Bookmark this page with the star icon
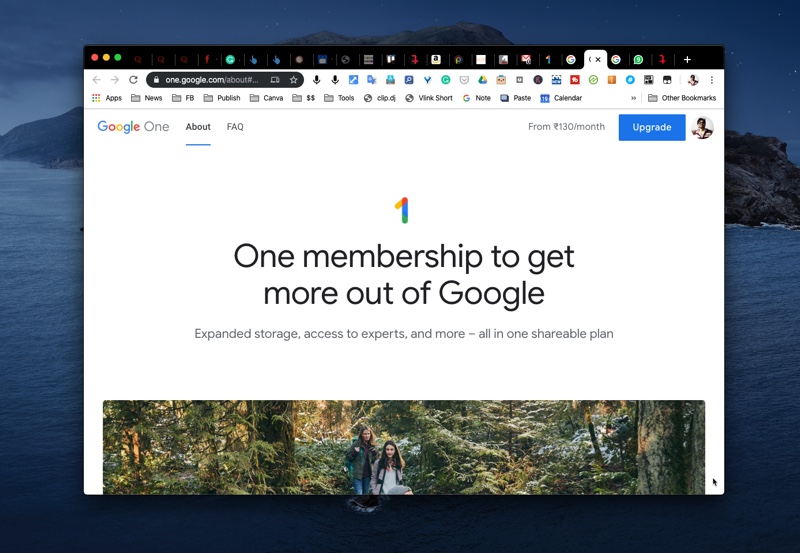The width and height of the screenshot is (800, 553). tap(293, 80)
